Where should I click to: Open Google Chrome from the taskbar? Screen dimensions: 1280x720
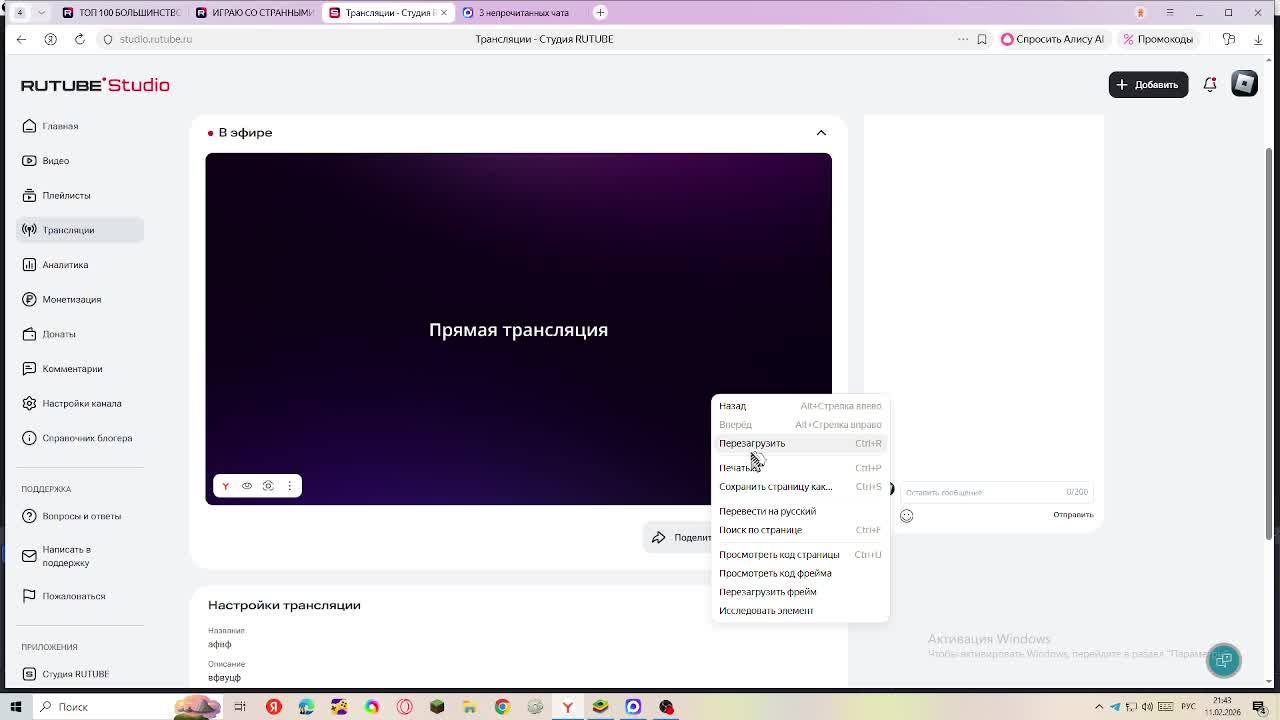pyautogui.click(x=502, y=707)
